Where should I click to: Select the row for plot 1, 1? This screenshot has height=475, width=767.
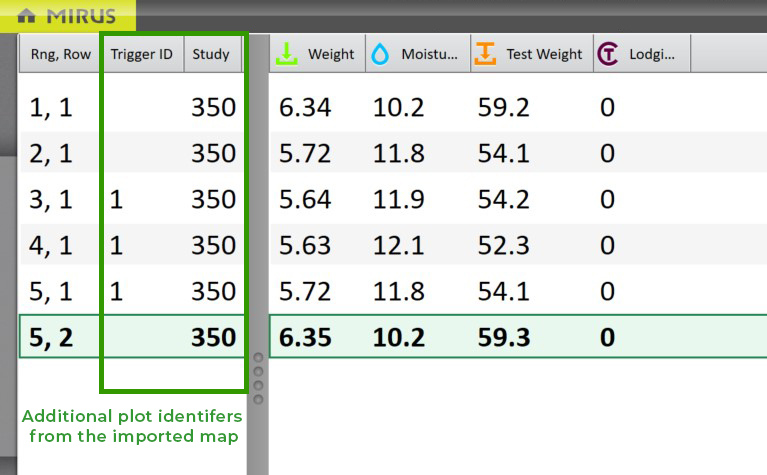[48, 107]
